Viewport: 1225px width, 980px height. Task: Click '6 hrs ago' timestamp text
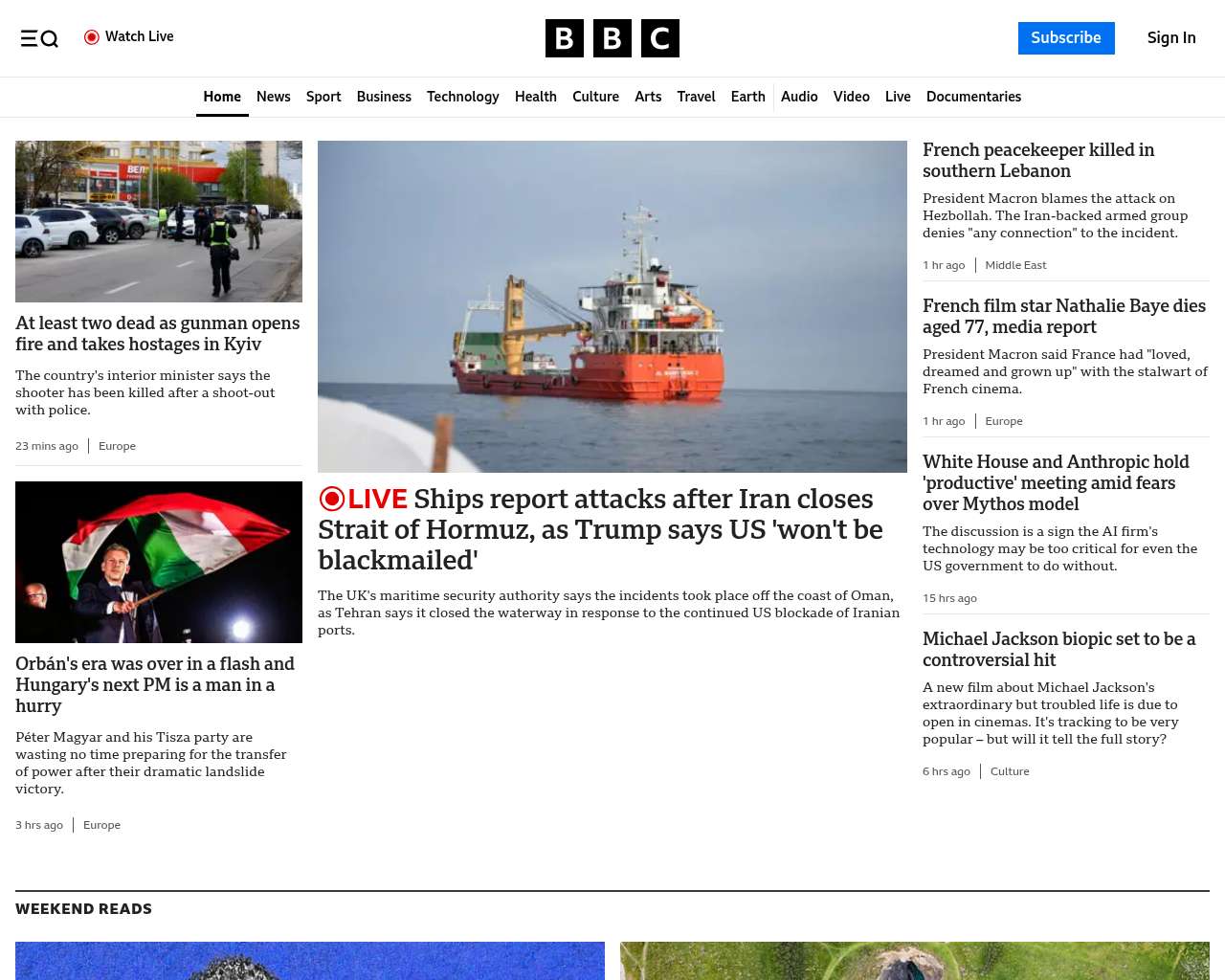(947, 771)
